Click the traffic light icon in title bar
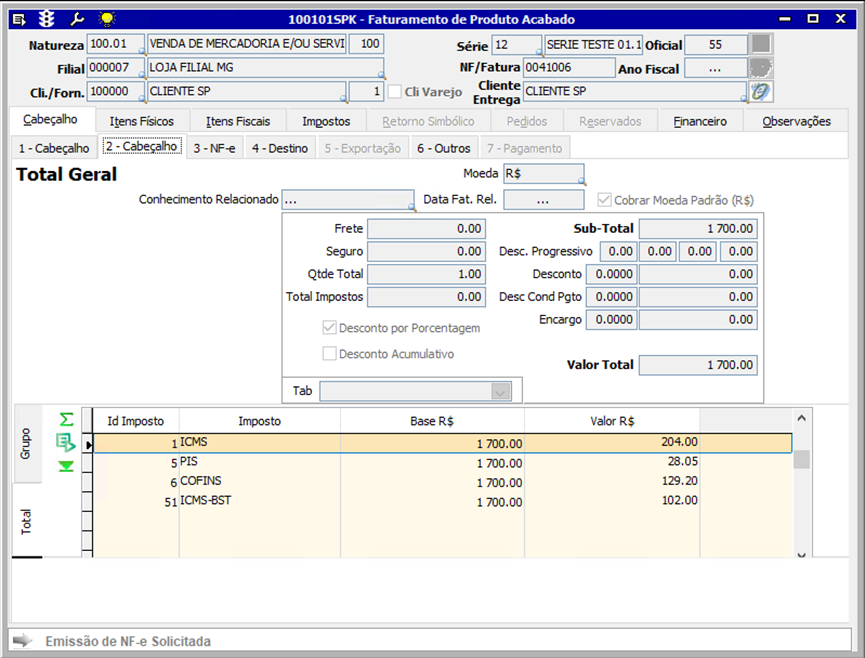The height and width of the screenshot is (658, 865). [46, 18]
